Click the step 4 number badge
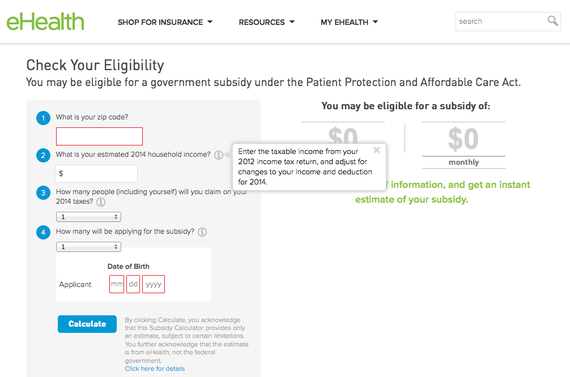The width and height of the screenshot is (570, 377). coord(43,232)
